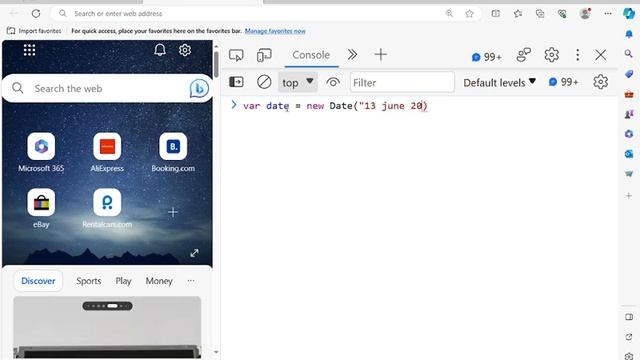The image size is (640, 360).
Task: Click Import favorites on favorites bar
Action: [34, 31]
